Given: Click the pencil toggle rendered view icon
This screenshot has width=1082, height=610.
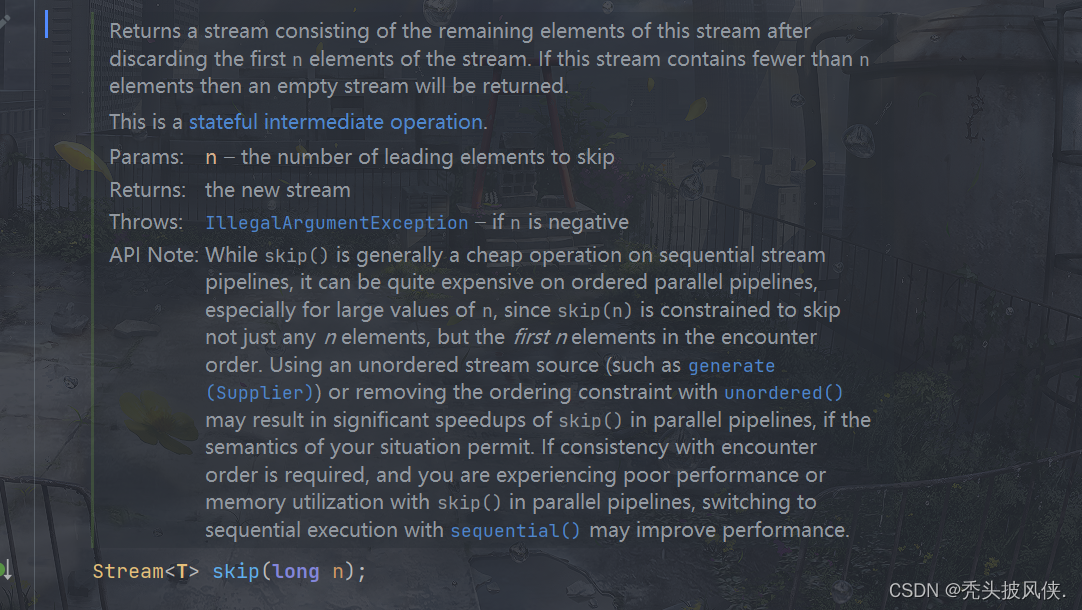Looking at the screenshot, I should pyautogui.click(x=3, y=21).
